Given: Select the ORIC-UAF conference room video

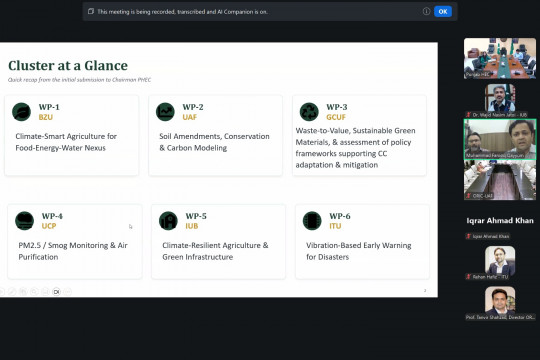Looking at the screenshot, I should click(x=500, y=180).
